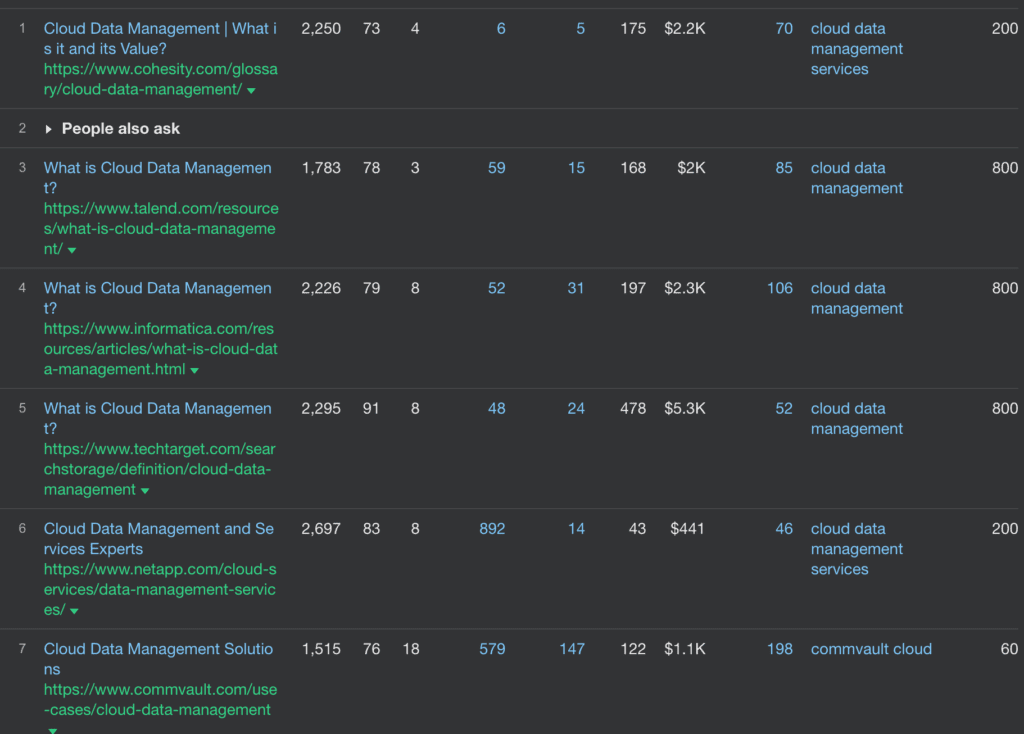Open cohesity Cloud Data Management title link
The image size is (1024, 734).
point(160,39)
